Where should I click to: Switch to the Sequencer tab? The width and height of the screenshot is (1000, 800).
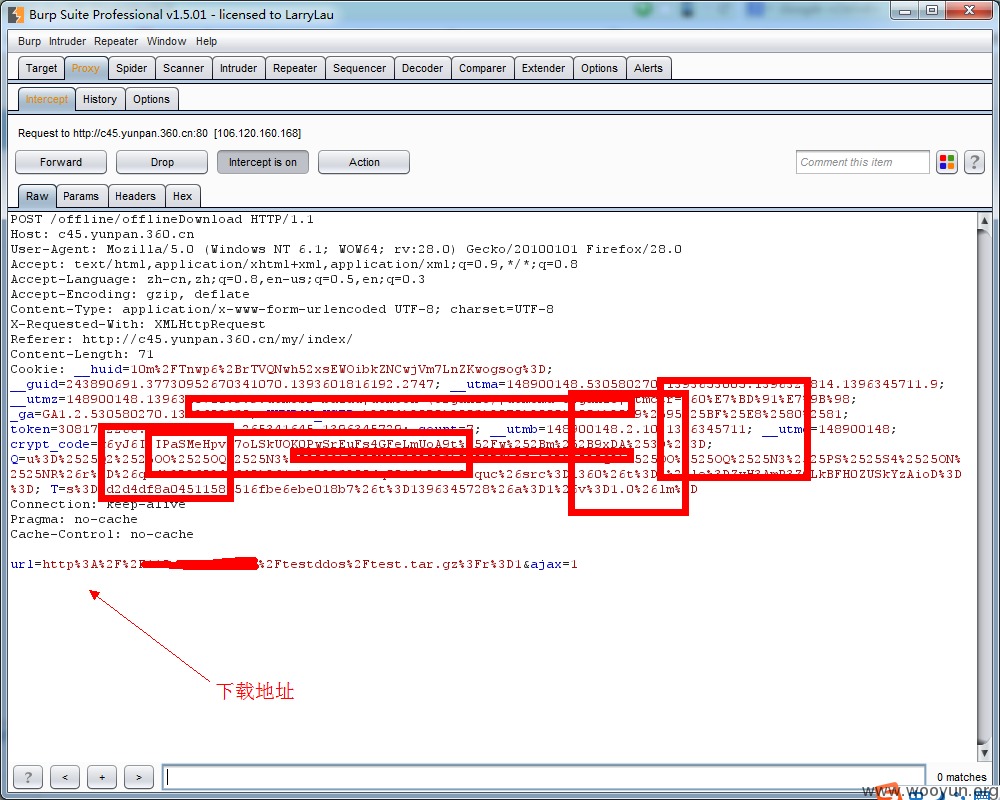click(360, 68)
